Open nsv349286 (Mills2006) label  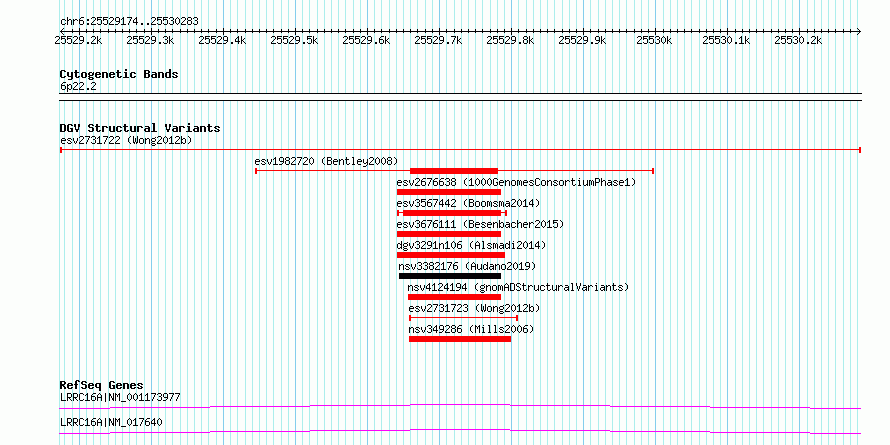click(x=471, y=329)
